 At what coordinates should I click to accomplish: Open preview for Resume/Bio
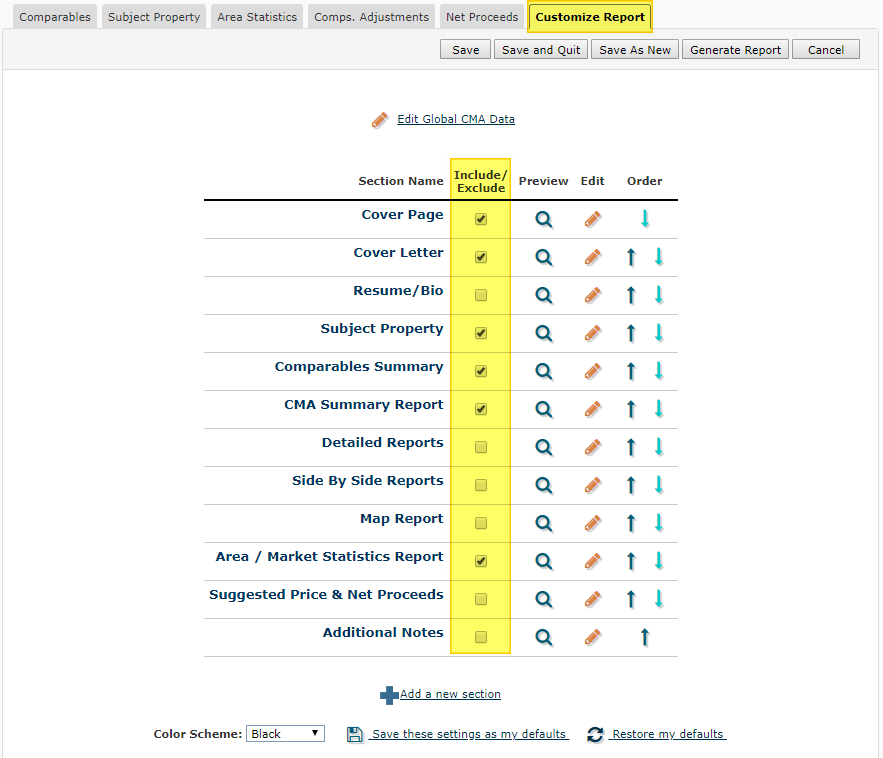[543, 295]
